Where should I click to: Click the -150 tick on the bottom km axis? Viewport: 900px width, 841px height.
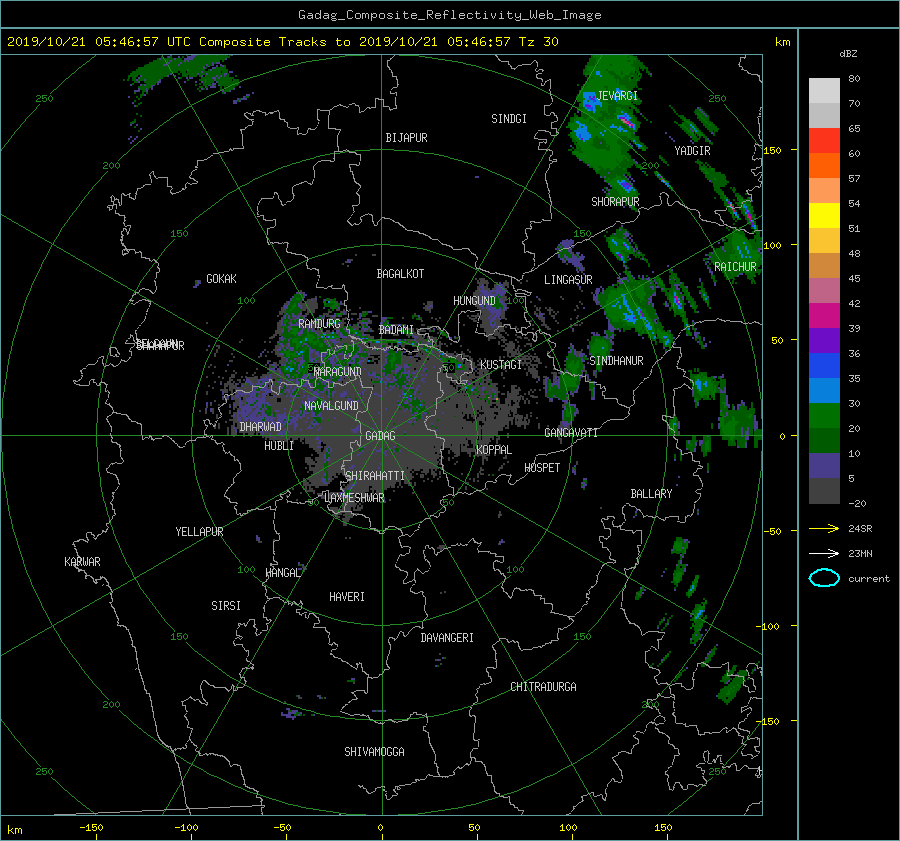point(91,828)
